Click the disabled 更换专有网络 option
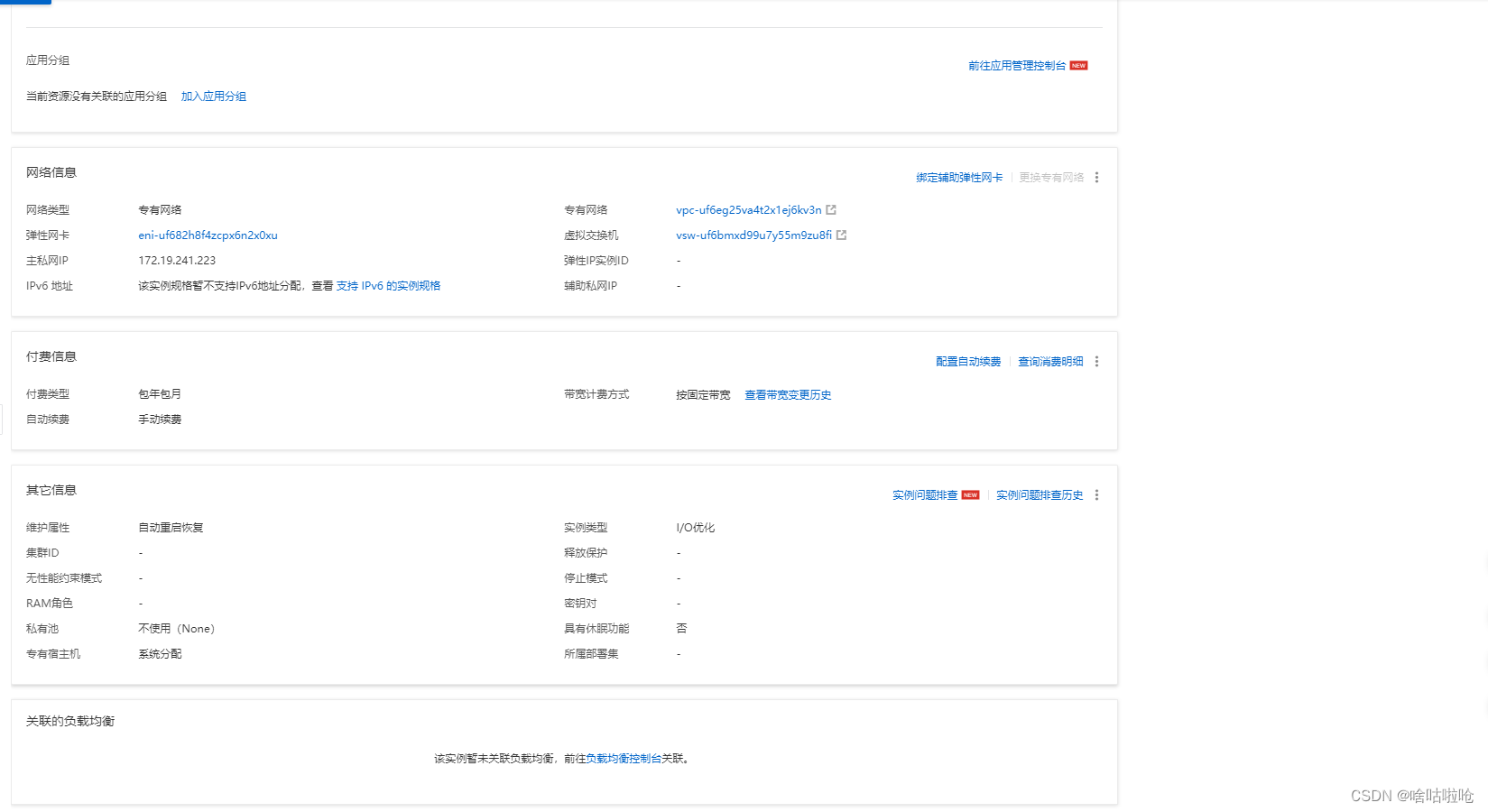Viewport: 1488px width, 812px height. click(x=1051, y=177)
